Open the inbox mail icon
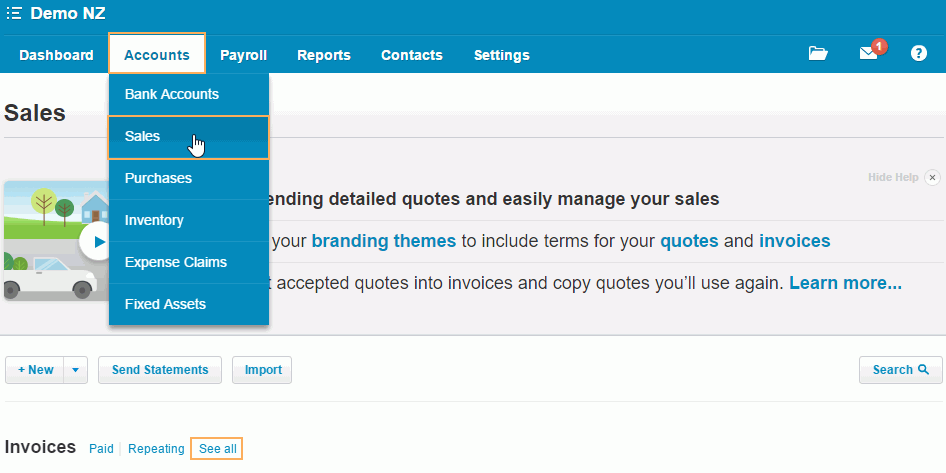Screen dimensions: 946x473 (869, 54)
